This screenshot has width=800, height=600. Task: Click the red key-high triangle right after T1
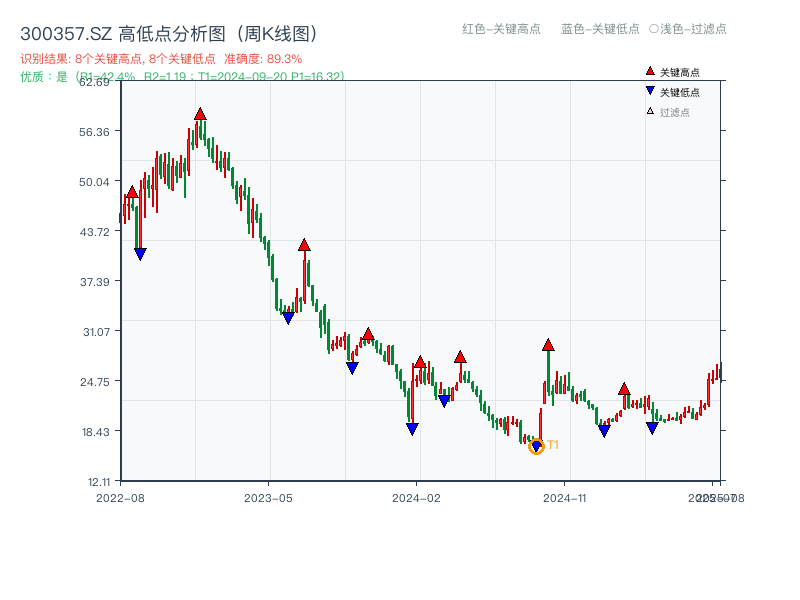pos(548,345)
